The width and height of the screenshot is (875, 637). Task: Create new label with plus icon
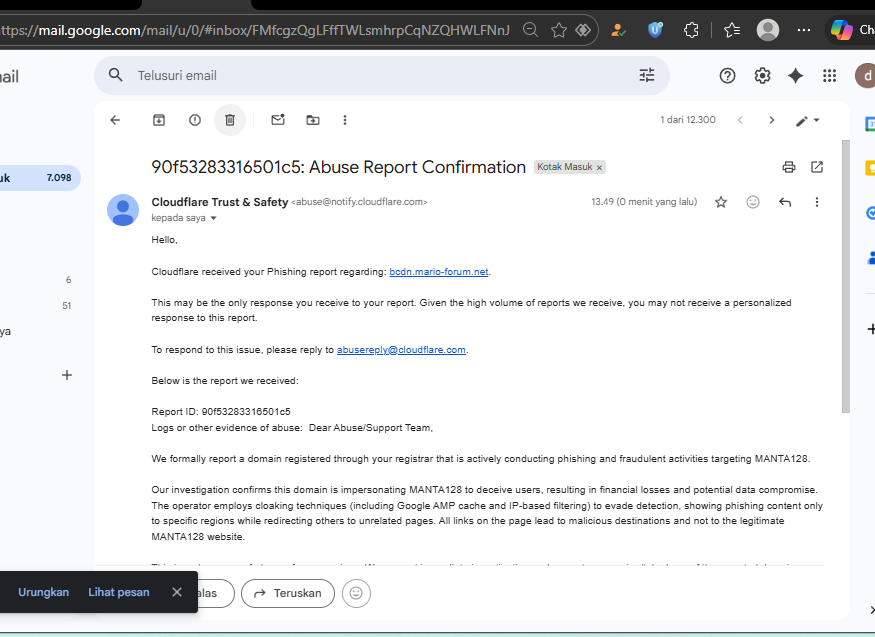(67, 375)
